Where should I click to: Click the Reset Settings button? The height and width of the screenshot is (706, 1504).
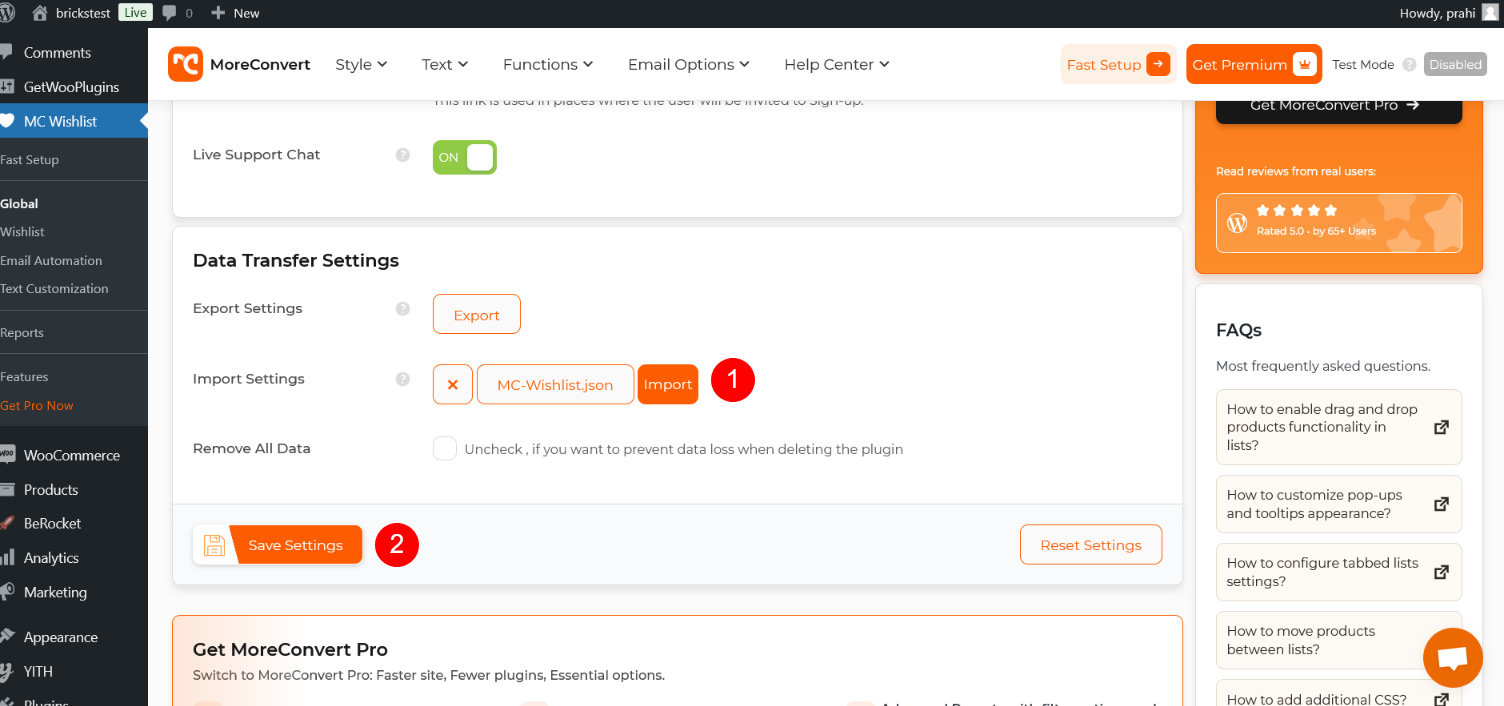pyautogui.click(x=1091, y=545)
